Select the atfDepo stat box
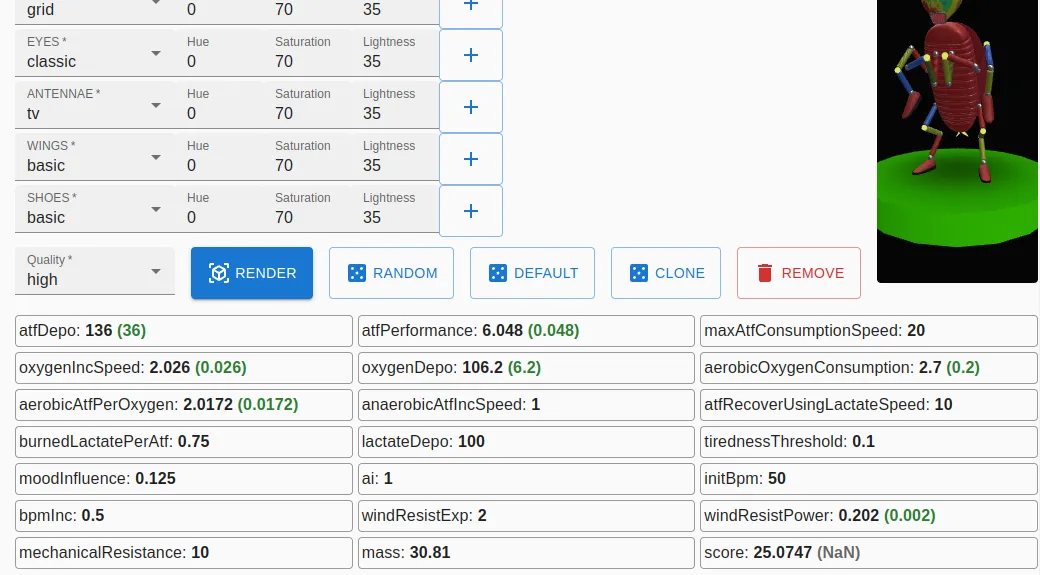The image size is (1040, 575). point(184,331)
